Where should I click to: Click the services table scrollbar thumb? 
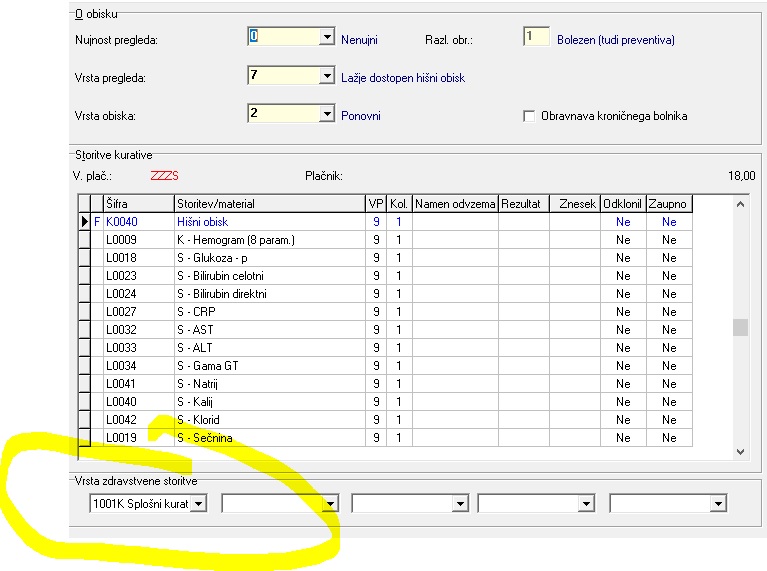740,327
